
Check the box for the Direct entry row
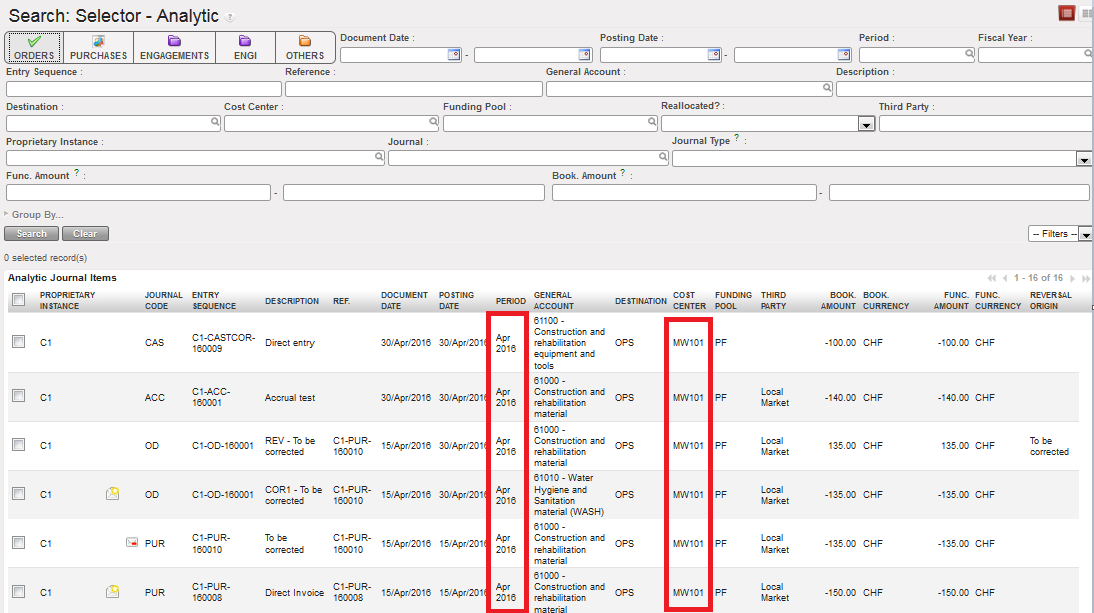tap(18, 342)
